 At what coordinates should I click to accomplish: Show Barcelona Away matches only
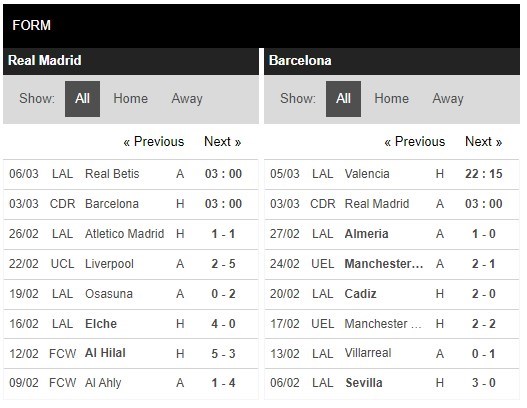(x=448, y=99)
